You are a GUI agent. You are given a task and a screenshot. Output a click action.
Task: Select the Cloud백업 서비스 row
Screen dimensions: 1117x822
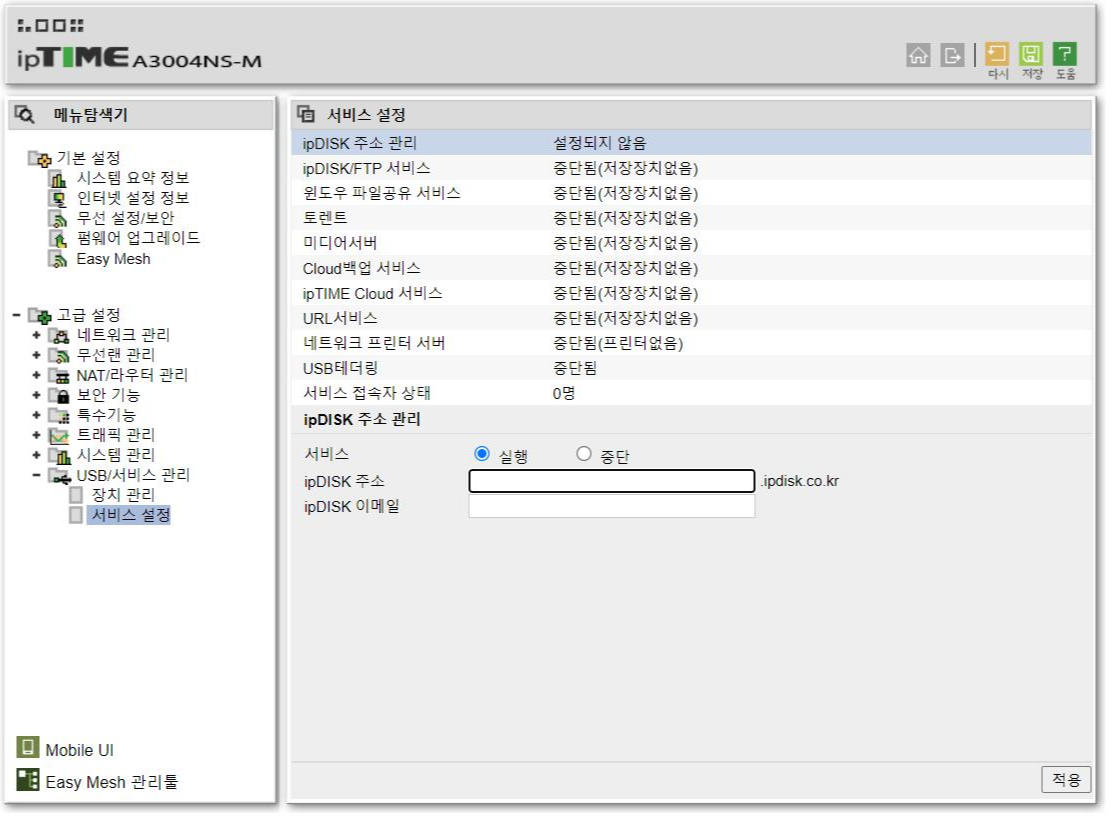[x=691, y=269]
